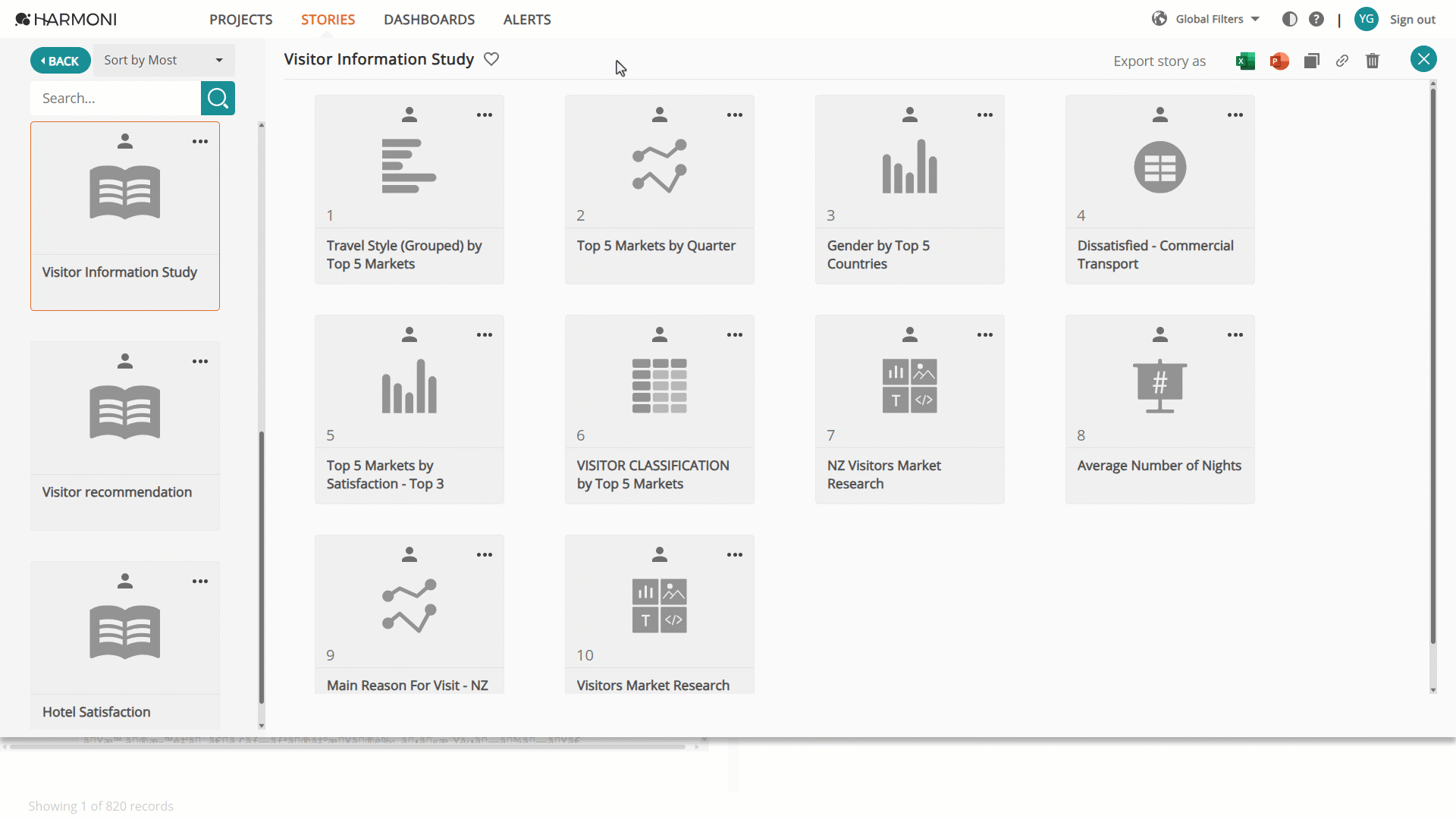Click the Top 5 Markets by Quarter title
1456x819 pixels.
click(x=656, y=246)
